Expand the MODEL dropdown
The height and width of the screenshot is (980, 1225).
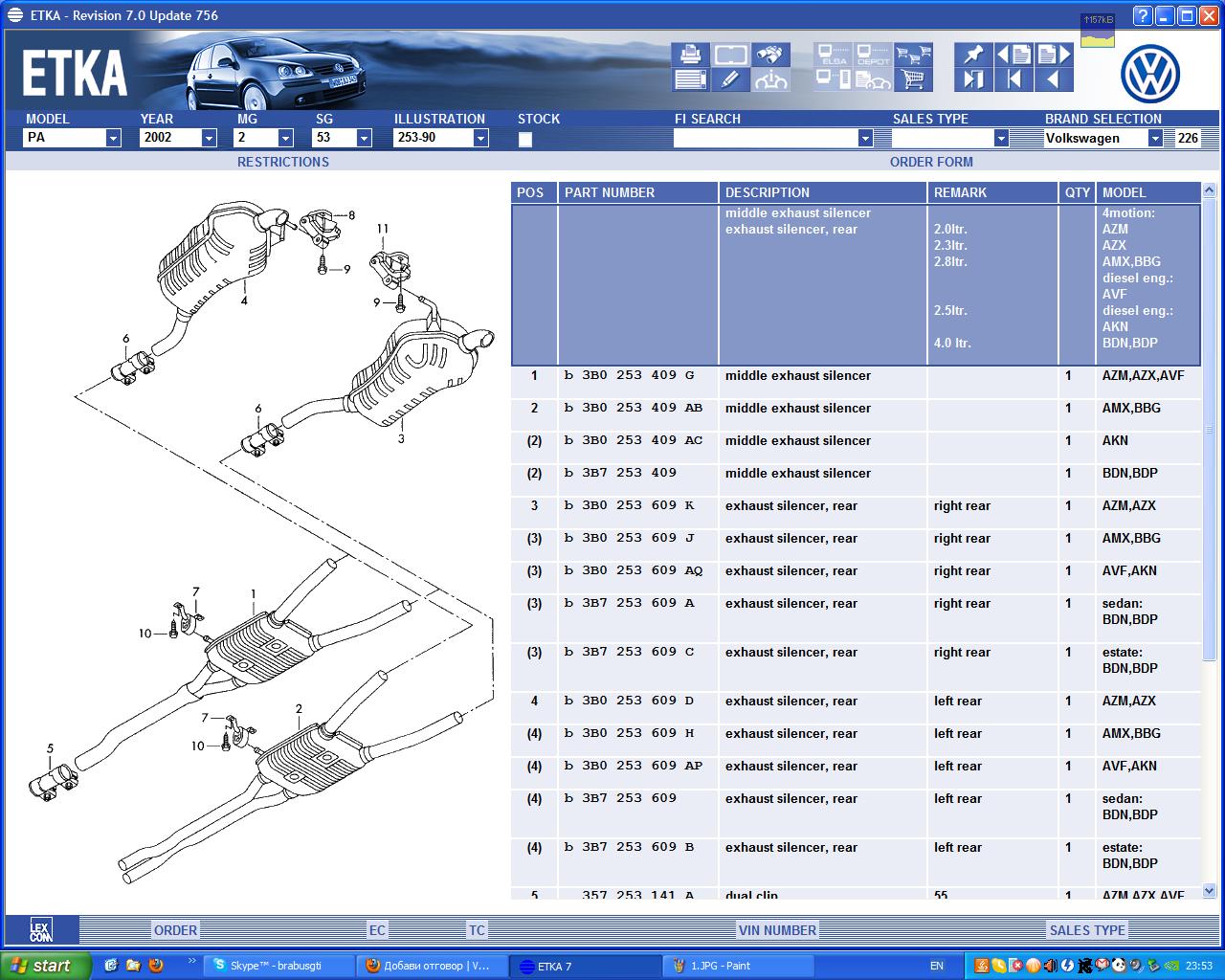point(113,138)
